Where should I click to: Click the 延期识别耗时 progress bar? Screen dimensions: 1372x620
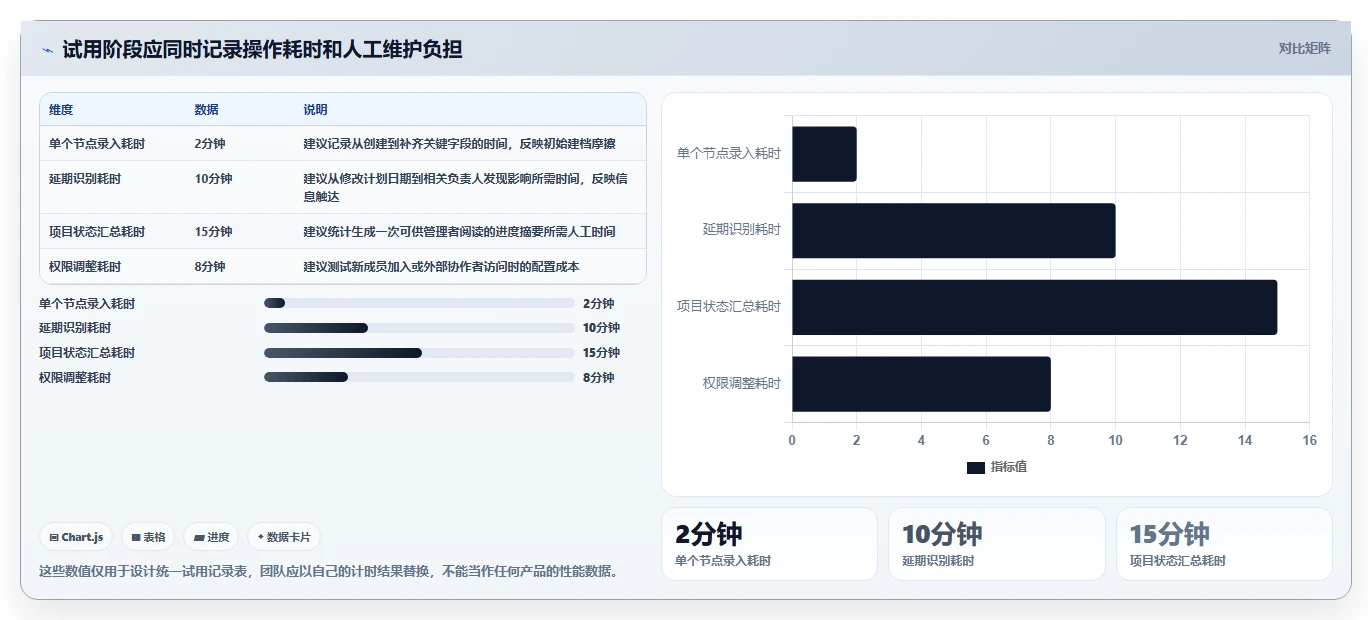[419, 328]
